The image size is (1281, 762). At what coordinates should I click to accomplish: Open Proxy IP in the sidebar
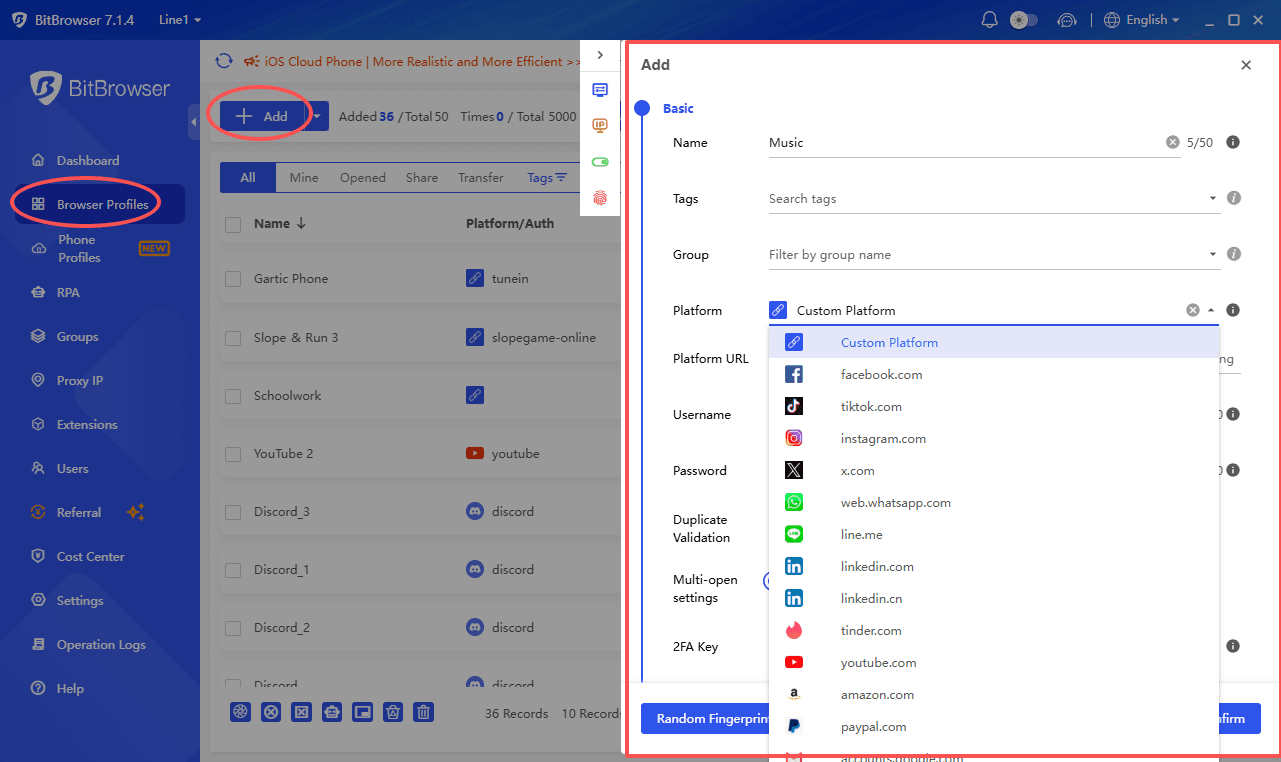pyautogui.click(x=80, y=380)
